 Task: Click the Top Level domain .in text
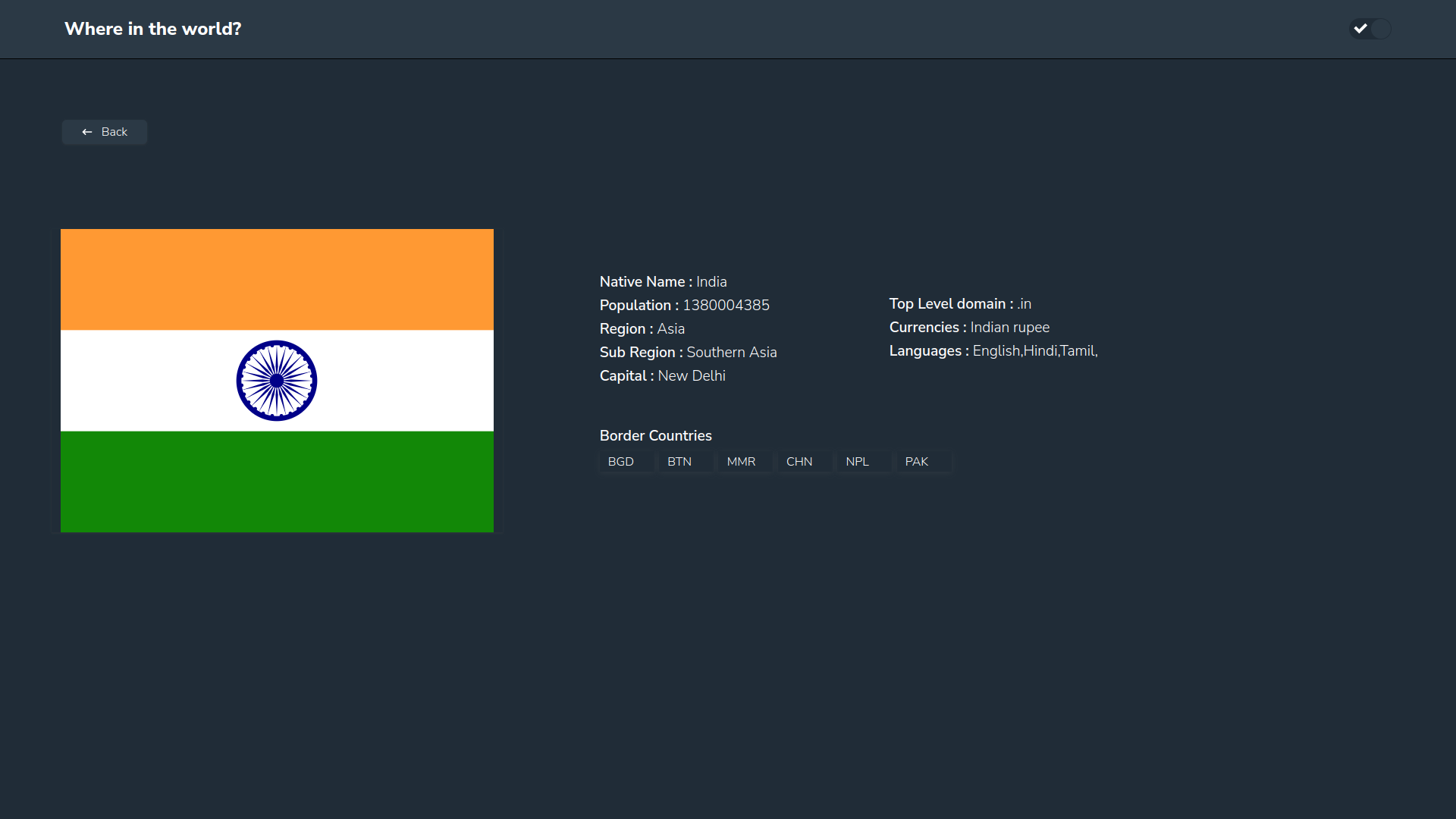(1023, 303)
